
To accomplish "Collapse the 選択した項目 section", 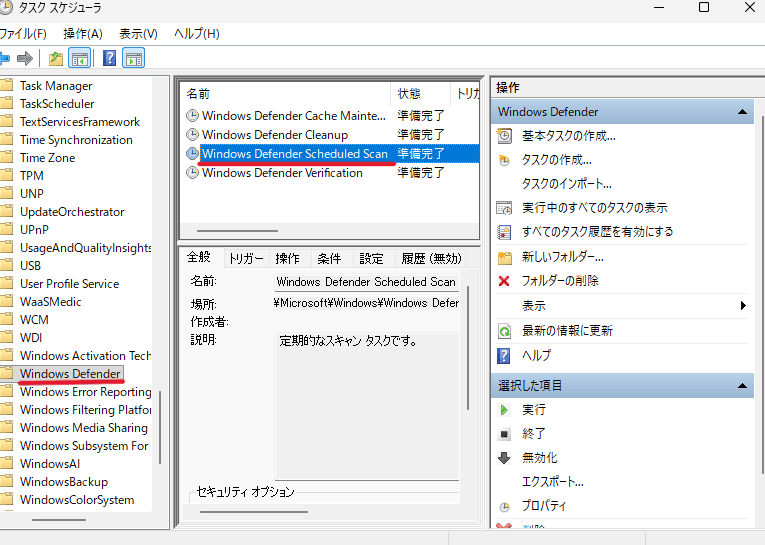I will coord(742,385).
